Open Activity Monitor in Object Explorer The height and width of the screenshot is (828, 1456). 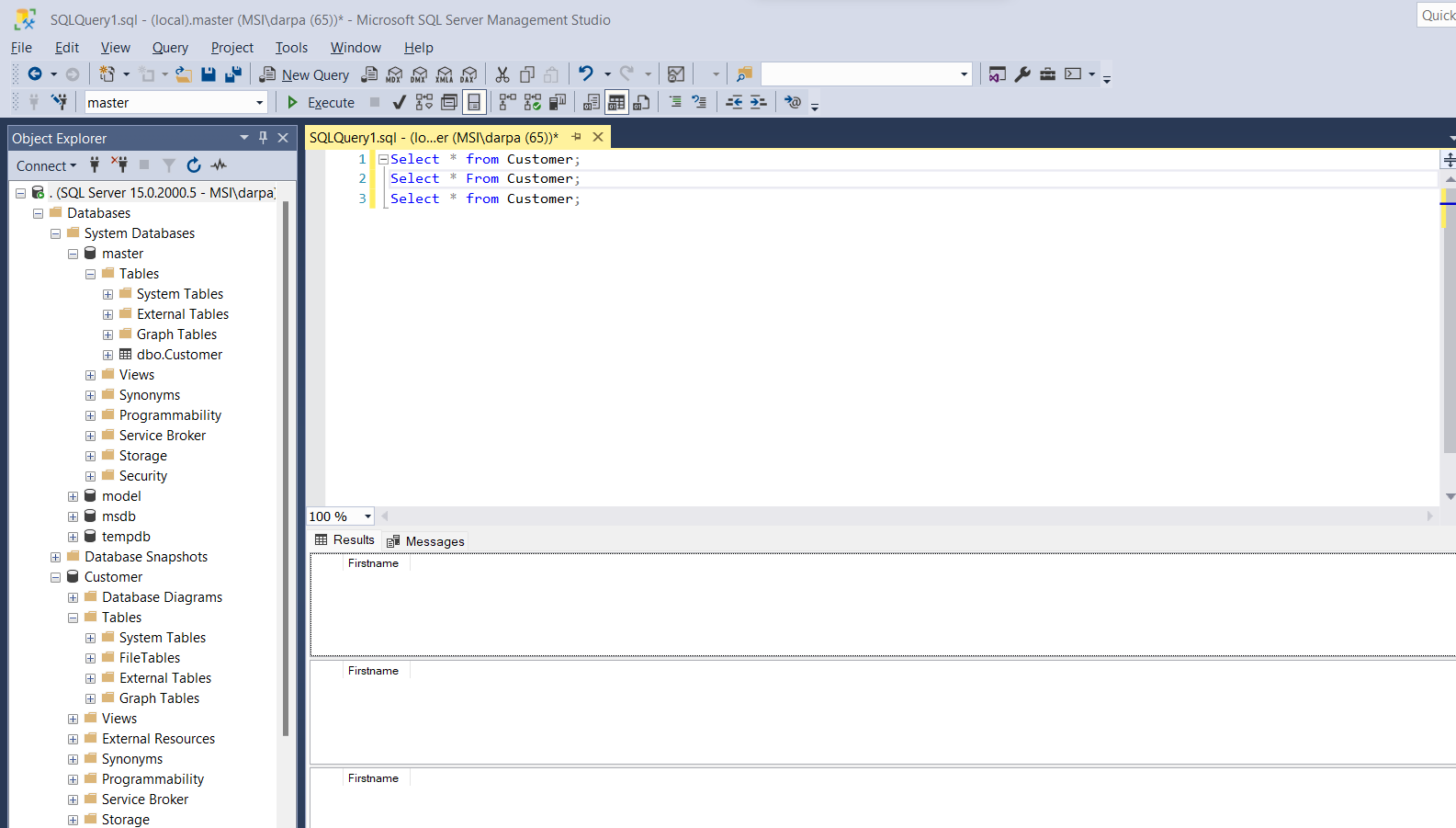point(219,164)
